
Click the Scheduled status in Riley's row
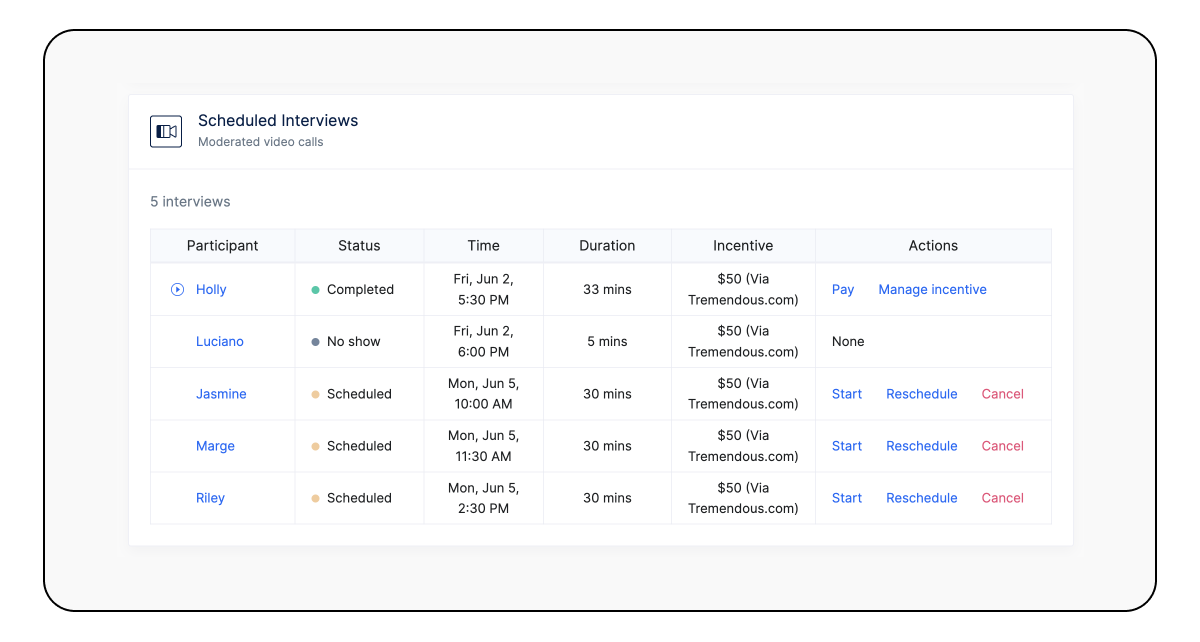[x=352, y=498]
